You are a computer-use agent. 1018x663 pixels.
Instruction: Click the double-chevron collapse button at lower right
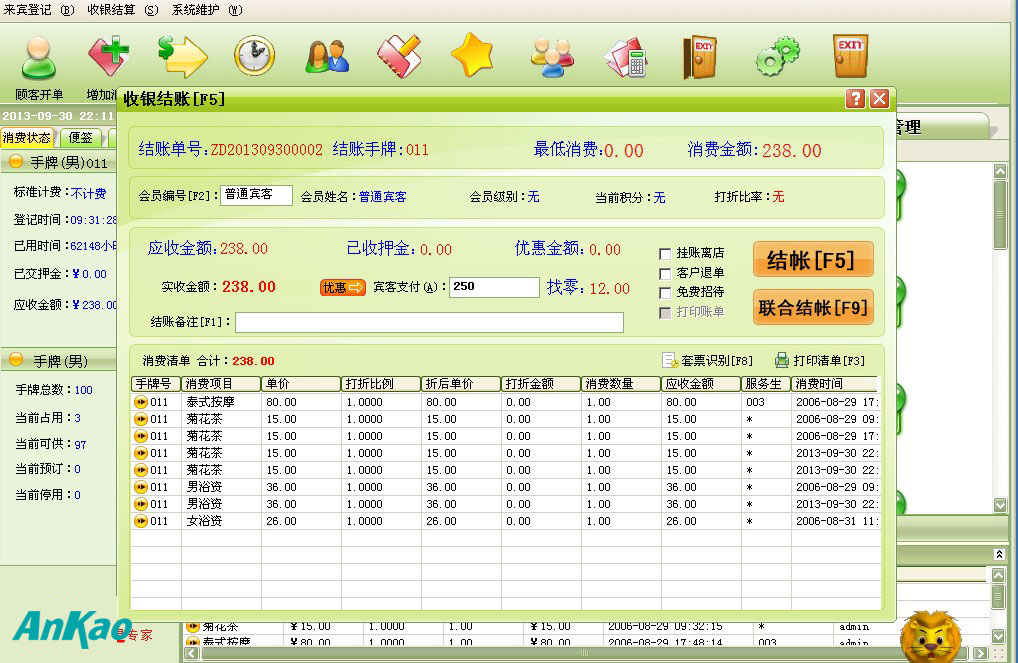pos(997,554)
